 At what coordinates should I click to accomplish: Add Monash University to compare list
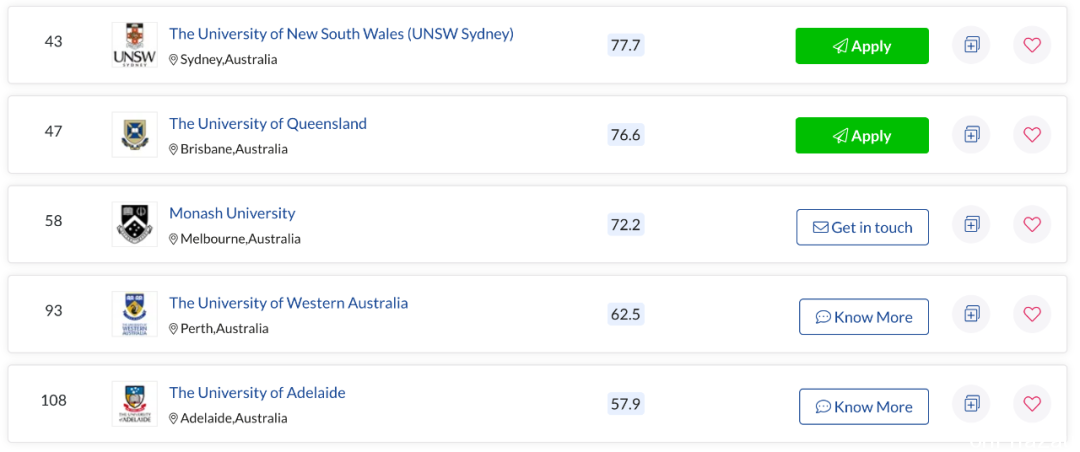[971, 225]
